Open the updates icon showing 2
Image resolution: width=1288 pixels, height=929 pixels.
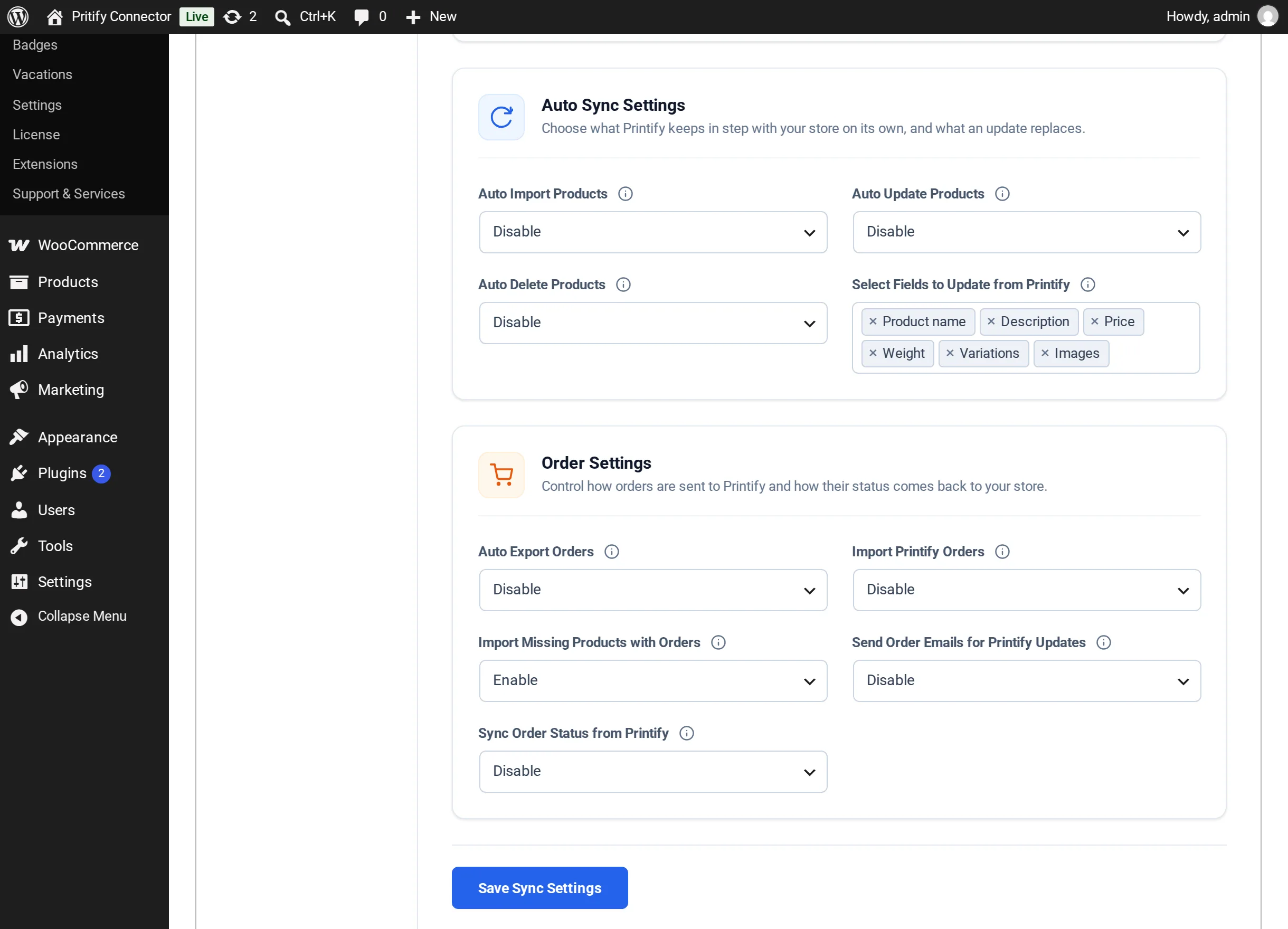click(x=232, y=16)
